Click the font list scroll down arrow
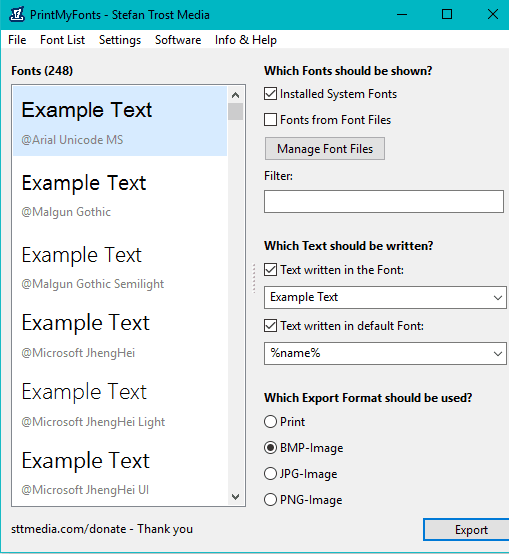The width and height of the screenshot is (509, 554). [x=235, y=497]
